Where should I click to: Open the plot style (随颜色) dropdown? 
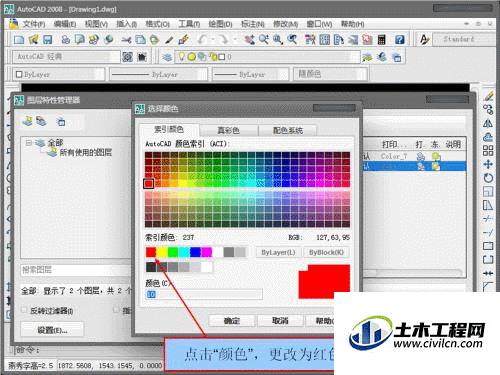pyautogui.click(x=330, y=74)
